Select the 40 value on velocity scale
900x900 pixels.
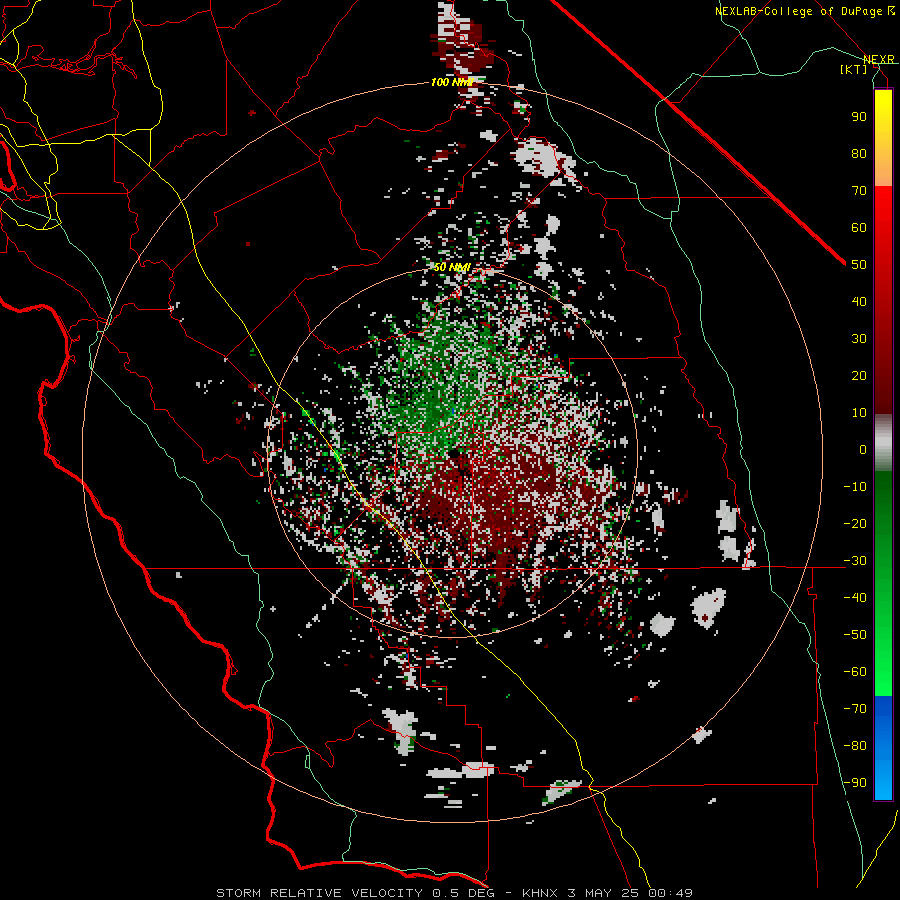pos(859,301)
